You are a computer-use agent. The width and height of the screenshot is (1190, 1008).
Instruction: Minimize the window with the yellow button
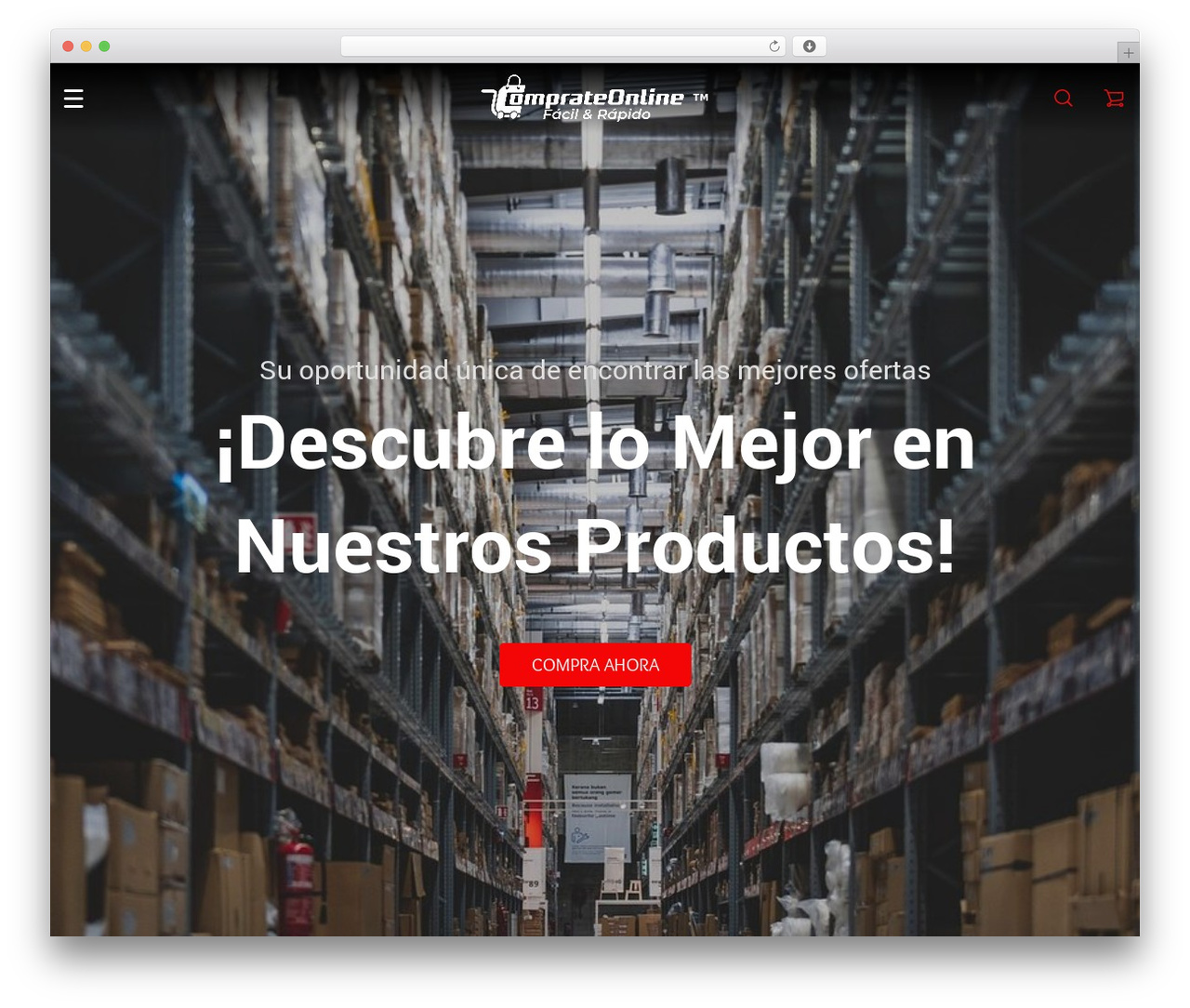coord(86,46)
